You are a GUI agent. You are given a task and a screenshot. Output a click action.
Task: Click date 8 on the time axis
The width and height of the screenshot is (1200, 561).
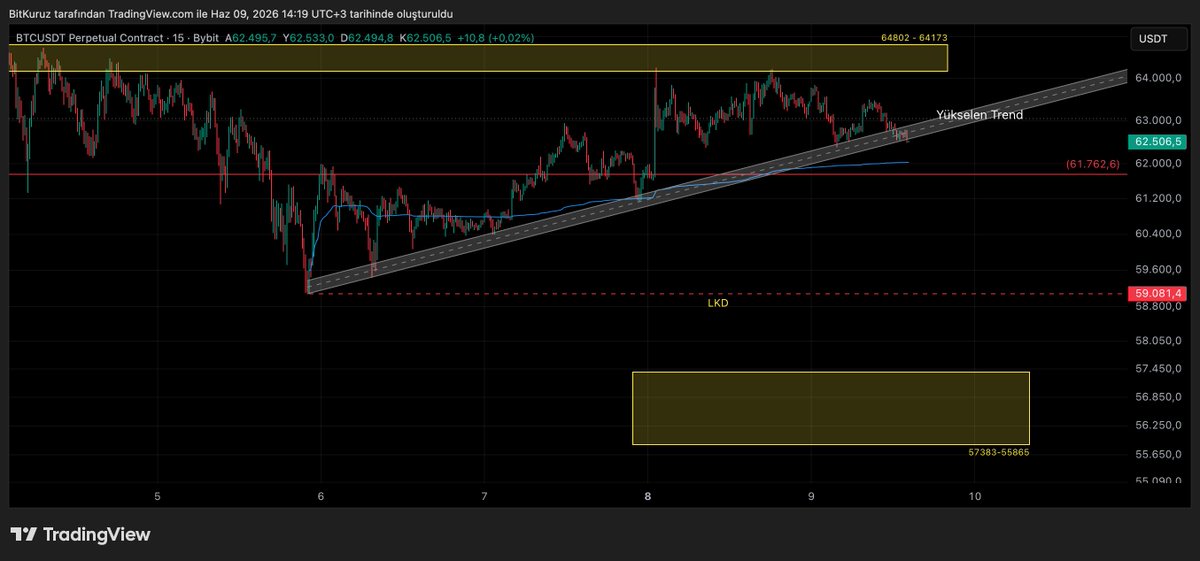tap(648, 496)
